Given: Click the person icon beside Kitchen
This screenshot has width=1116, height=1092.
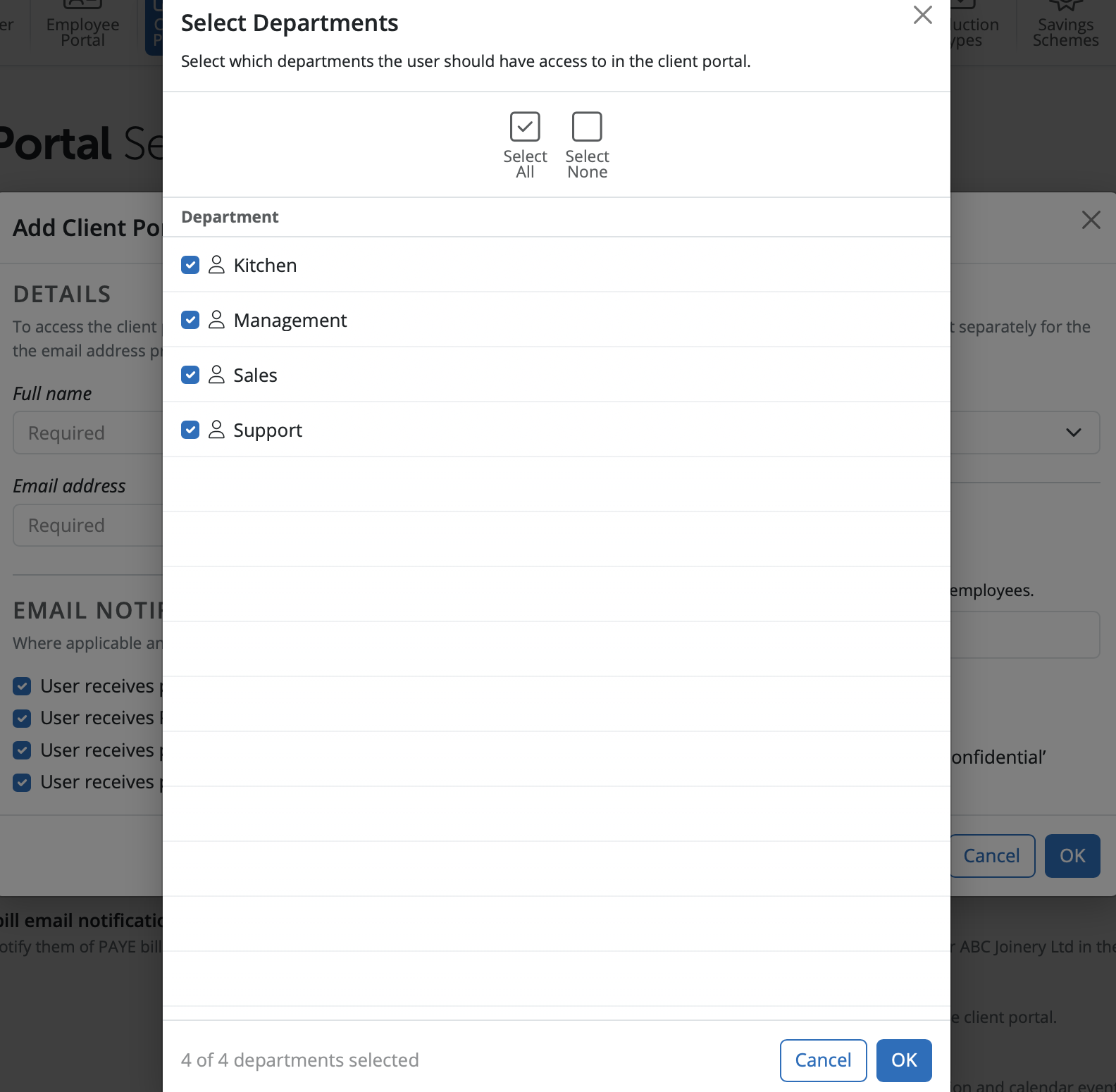Looking at the screenshot, I should click(x=216, y=265).
